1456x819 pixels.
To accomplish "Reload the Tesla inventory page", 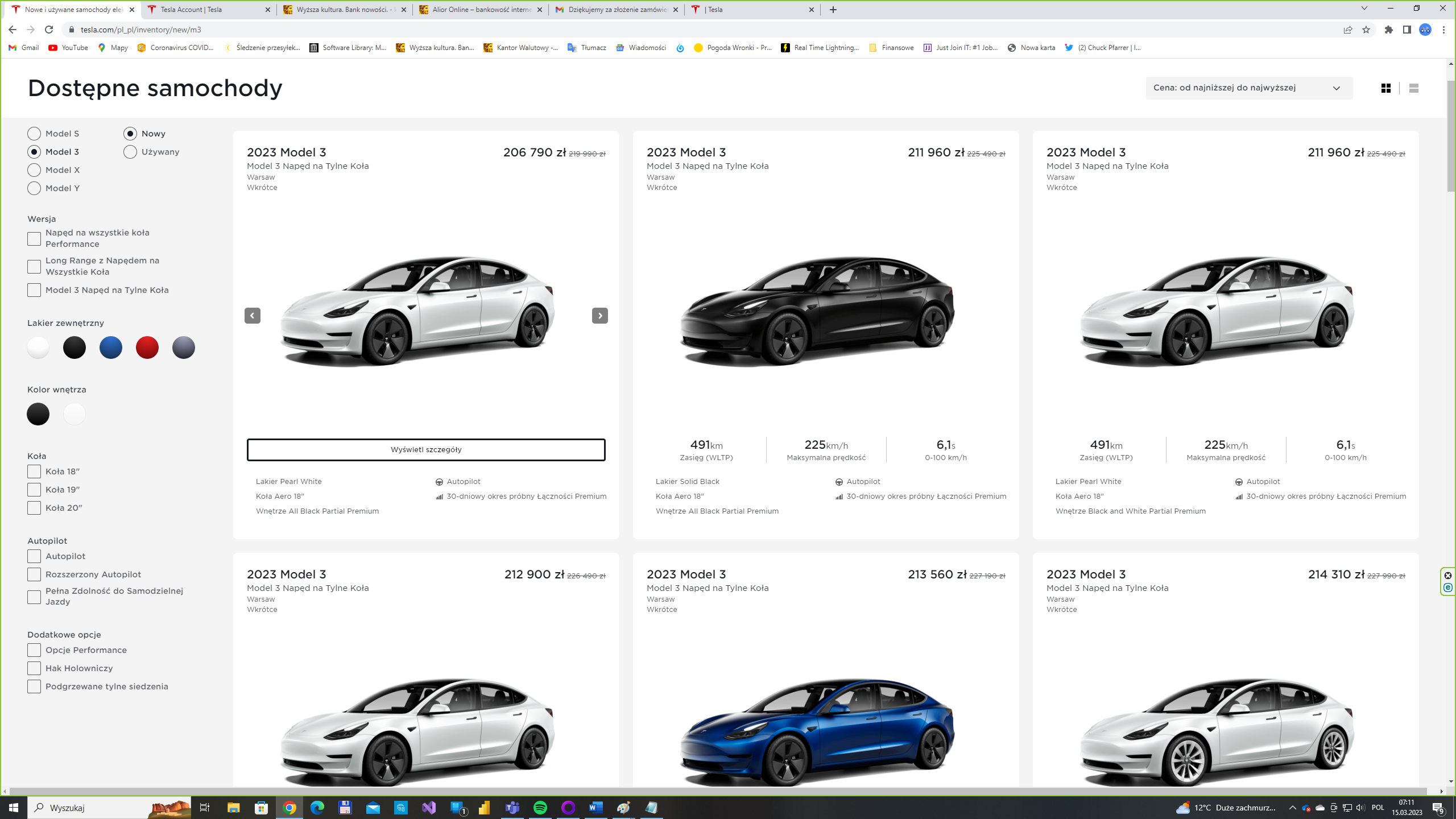I will tap(49, 30).
